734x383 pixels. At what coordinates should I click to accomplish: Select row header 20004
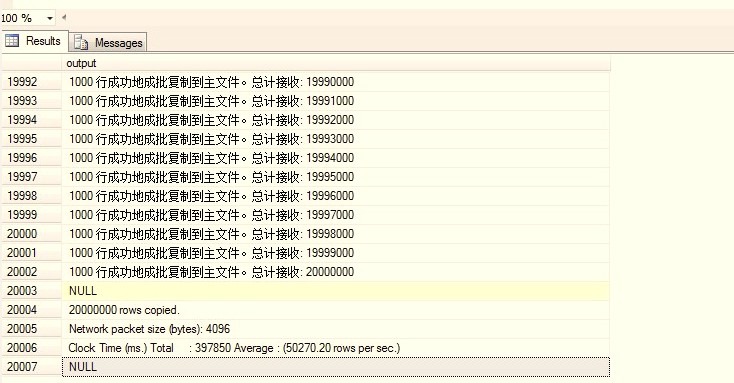click(x=31, y=309)
